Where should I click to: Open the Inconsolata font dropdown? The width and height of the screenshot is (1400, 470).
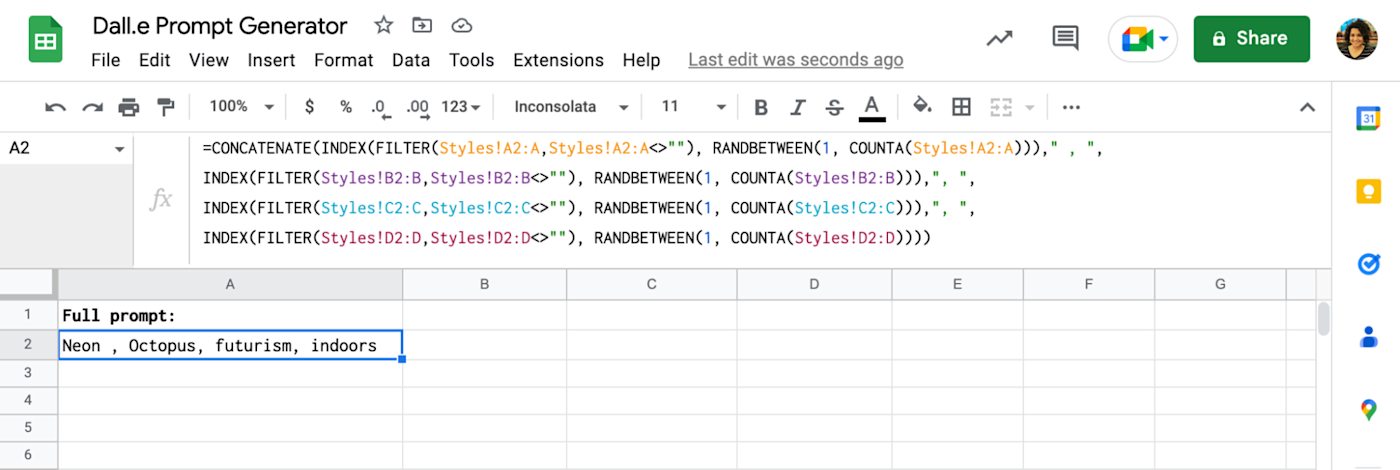tap(571, 107)
